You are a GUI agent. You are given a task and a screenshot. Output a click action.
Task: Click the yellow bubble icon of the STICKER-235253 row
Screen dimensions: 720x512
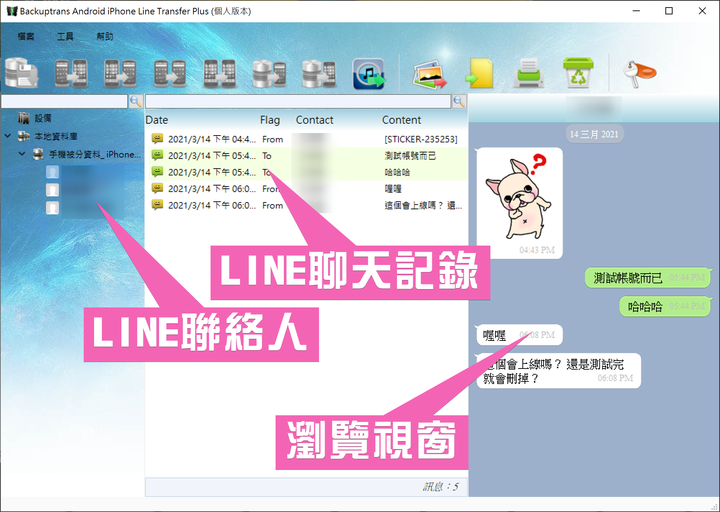click(x=158, y=139)
